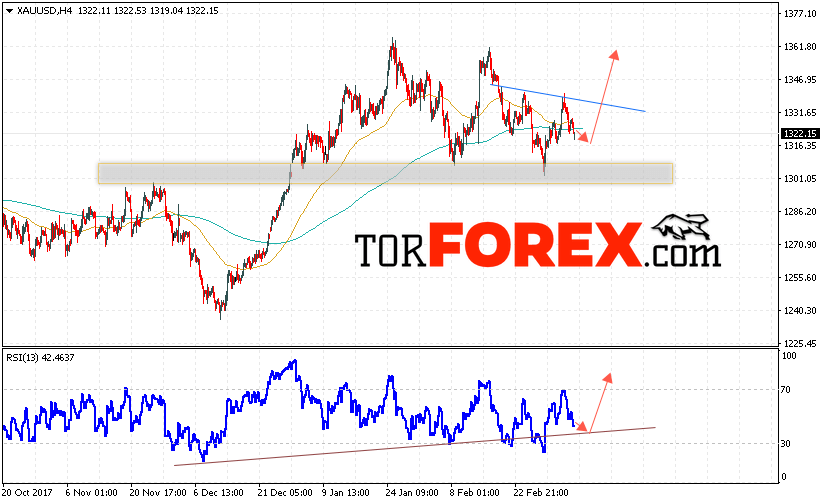Select price axis label 1225.45

[800, 343]
